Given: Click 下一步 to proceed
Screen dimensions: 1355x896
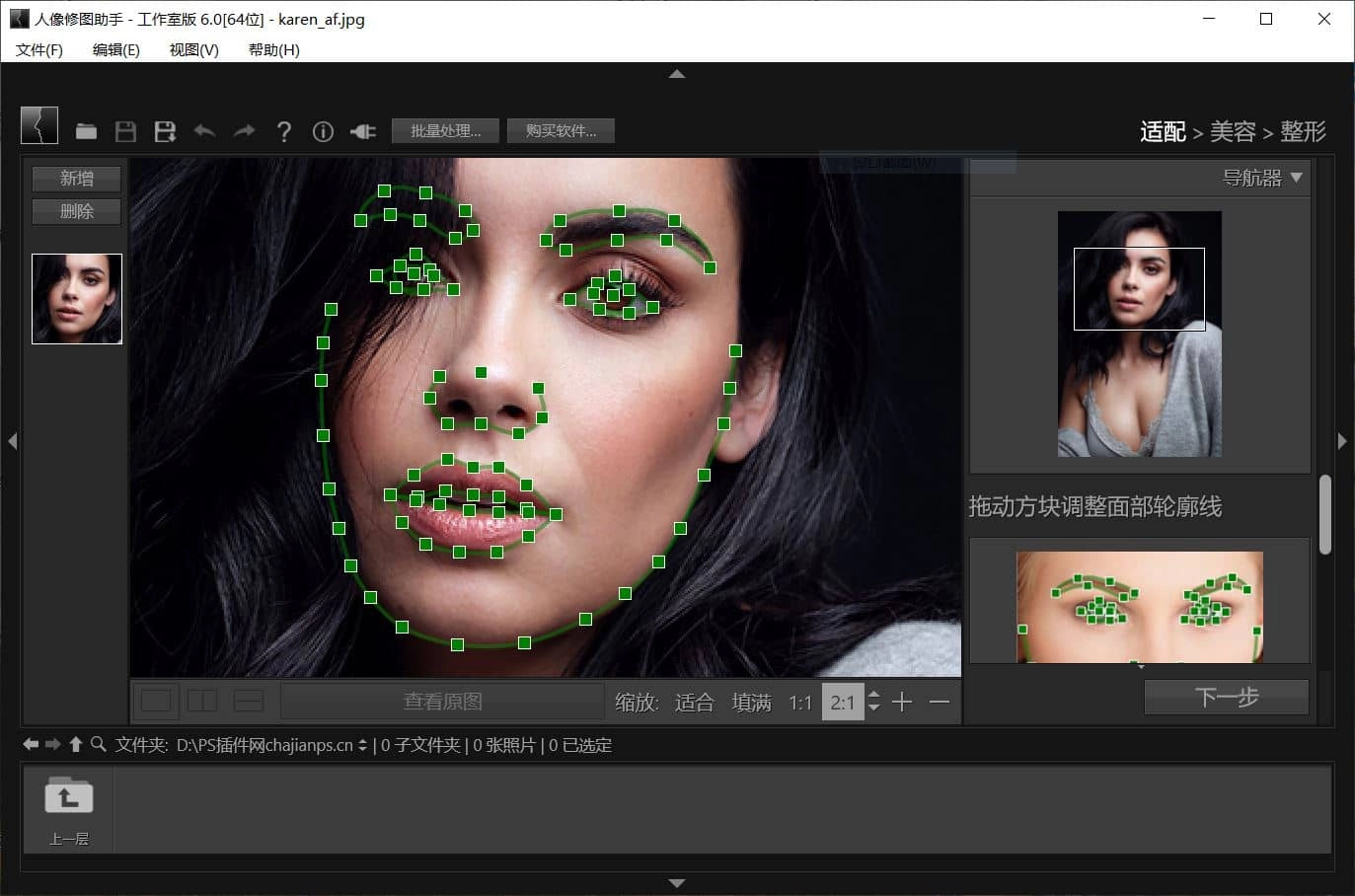Looking at the screenshot, I should (1227, 698).
